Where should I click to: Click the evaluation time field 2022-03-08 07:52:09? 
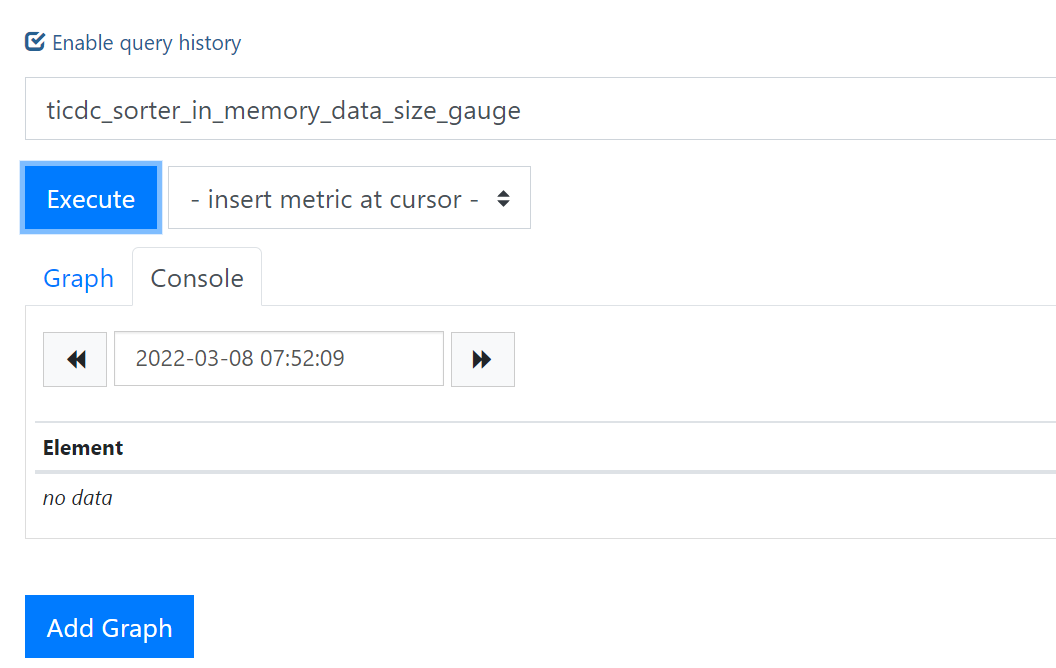click(279, 359)
